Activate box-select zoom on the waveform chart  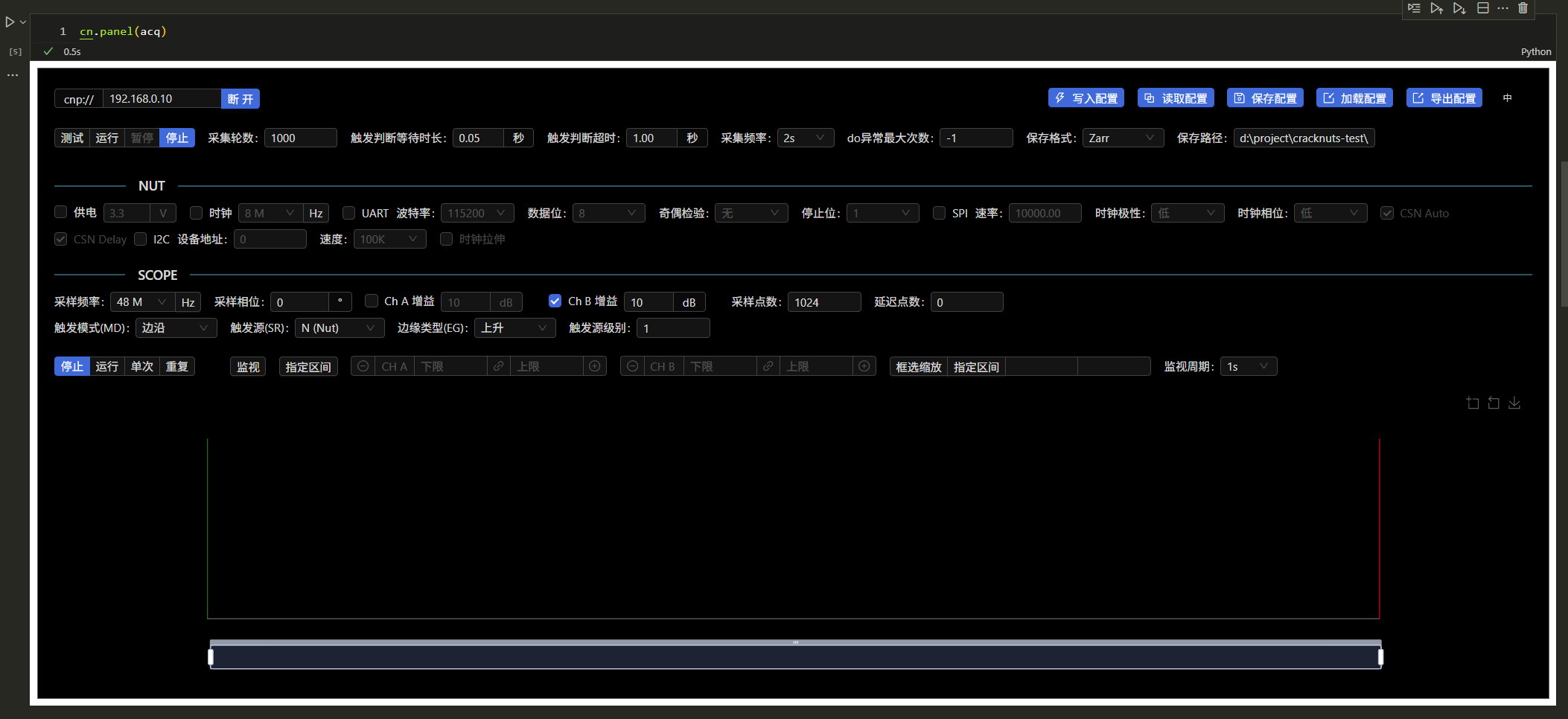(x=1472, y=403)
